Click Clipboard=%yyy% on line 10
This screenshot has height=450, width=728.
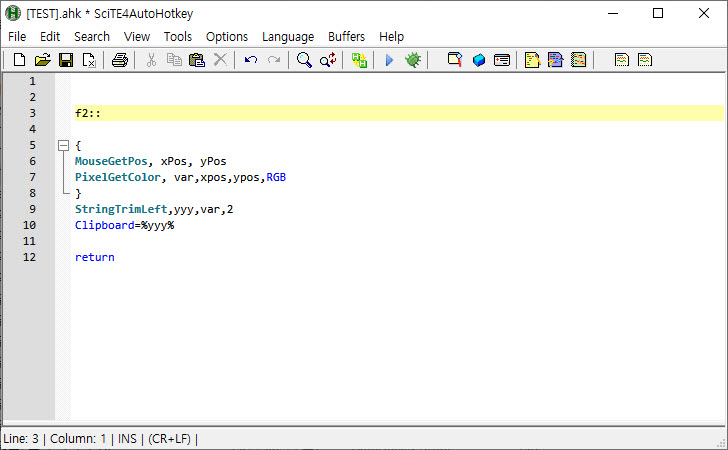click(x=124, y=225)
